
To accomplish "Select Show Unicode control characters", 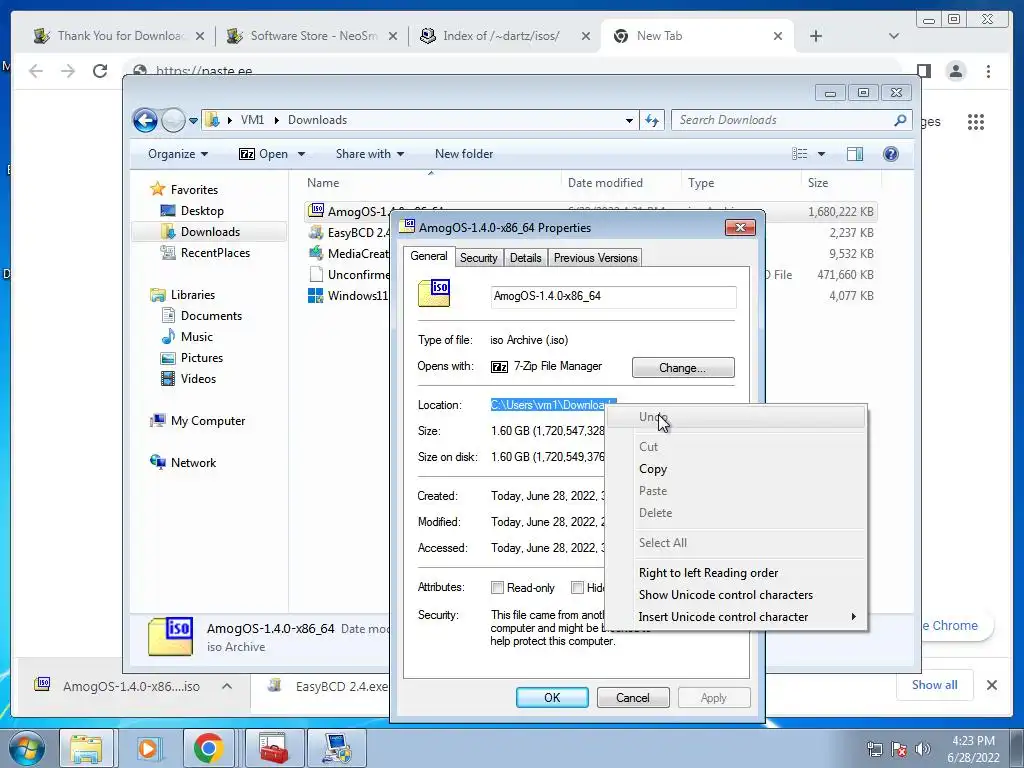I will 726,595.
